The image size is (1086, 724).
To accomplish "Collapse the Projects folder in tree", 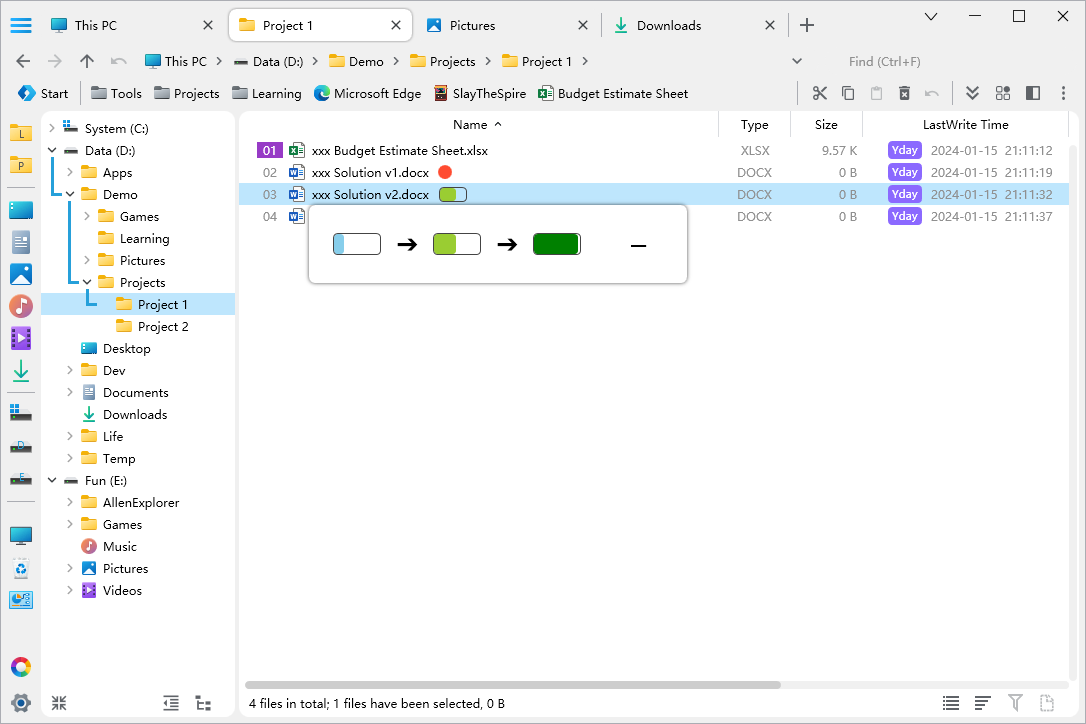I will click(87, 282).
